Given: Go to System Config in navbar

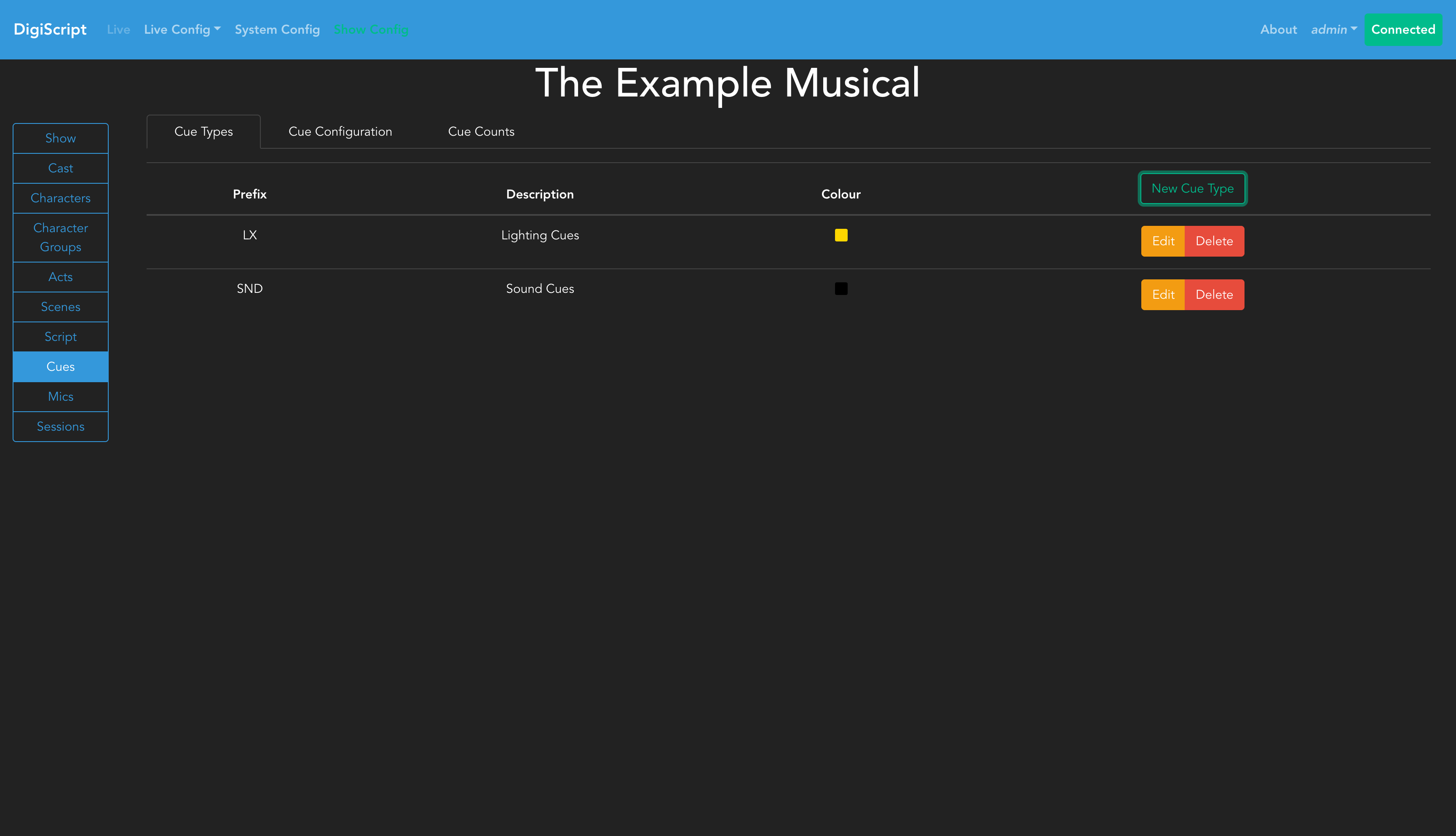Looking at the screenshot, I should (277, 29).
